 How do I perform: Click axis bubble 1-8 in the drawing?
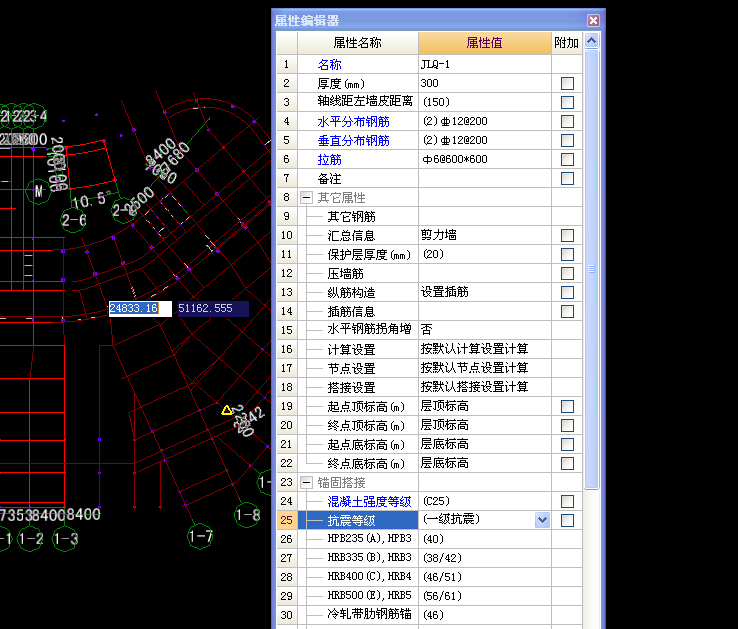coord(247,515)
